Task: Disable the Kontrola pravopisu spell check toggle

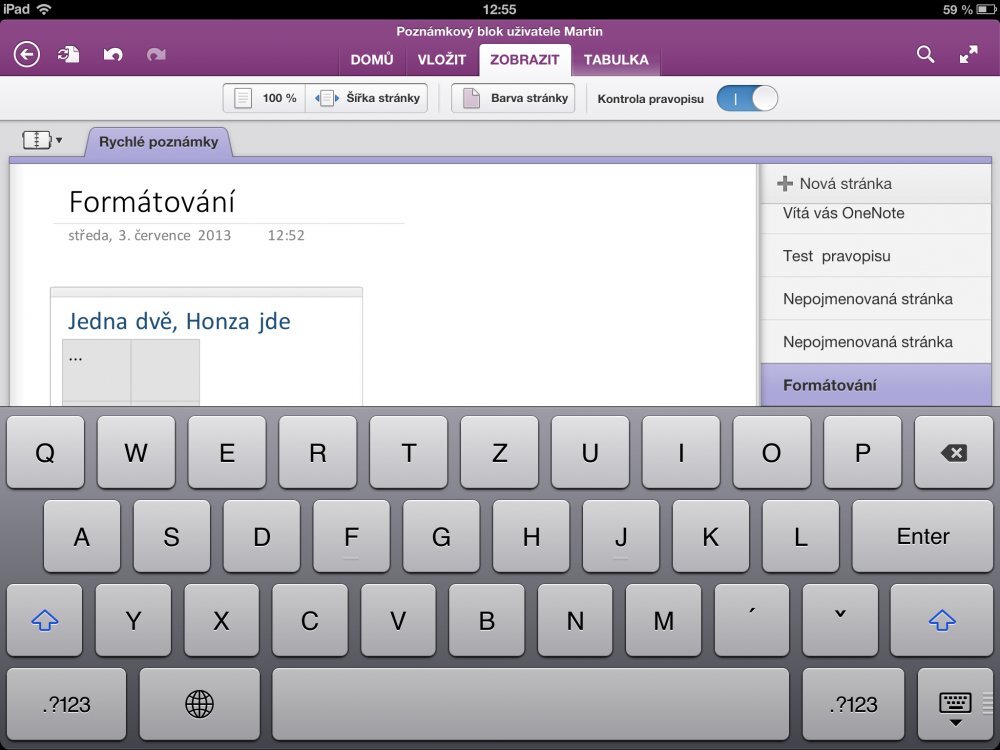Action: tap(746, 98)
